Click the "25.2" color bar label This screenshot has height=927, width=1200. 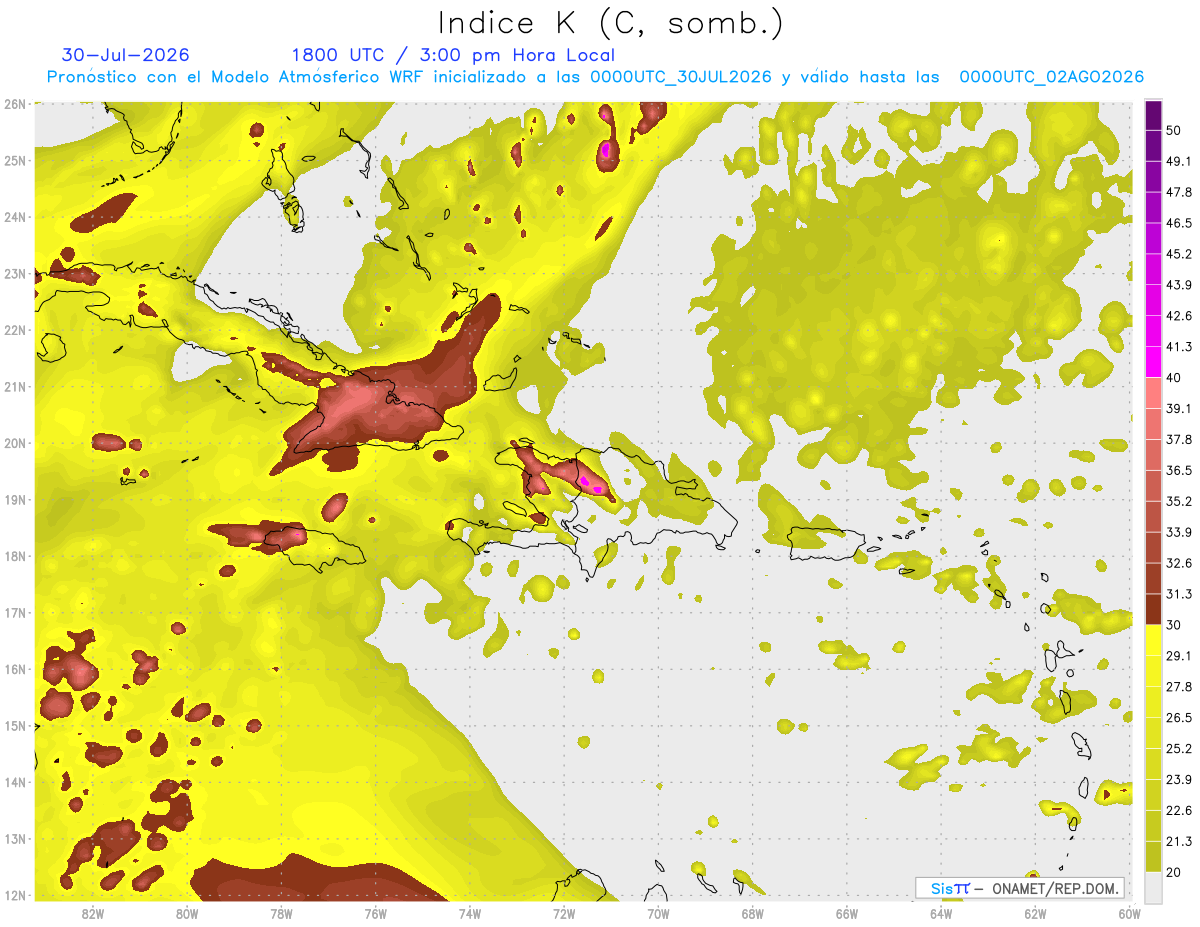click(x=1178, y=748)
